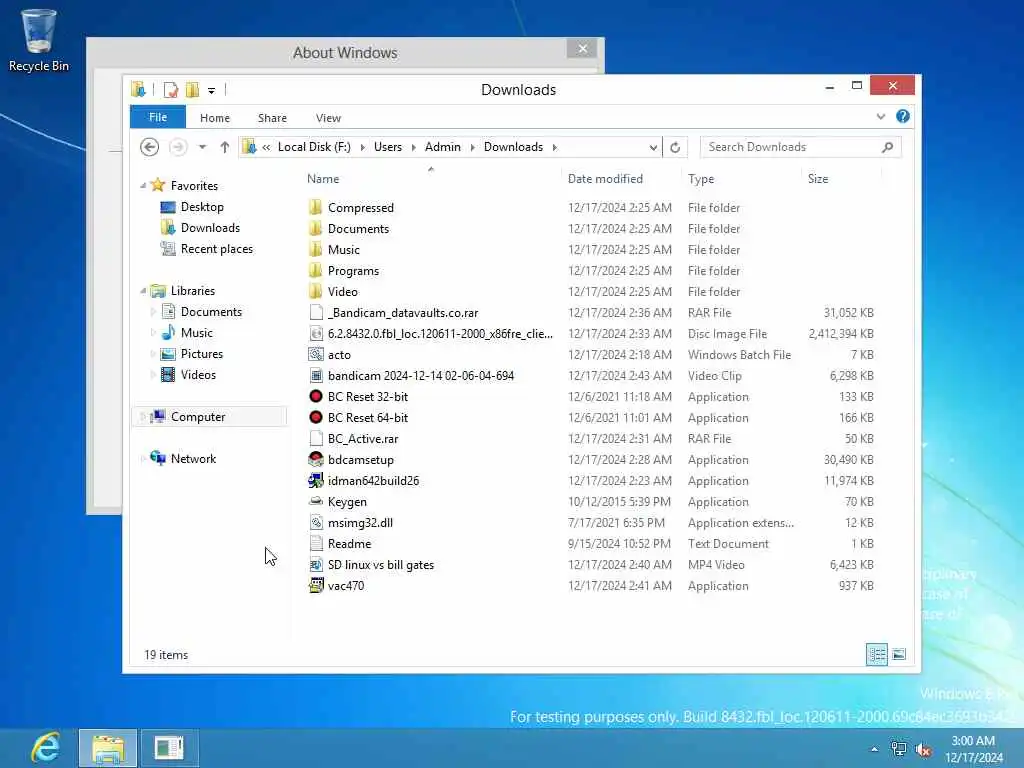Select Computer in the navigation pane
The height and width of the screenshot is (768, 1024).
(x=198, y=417)
